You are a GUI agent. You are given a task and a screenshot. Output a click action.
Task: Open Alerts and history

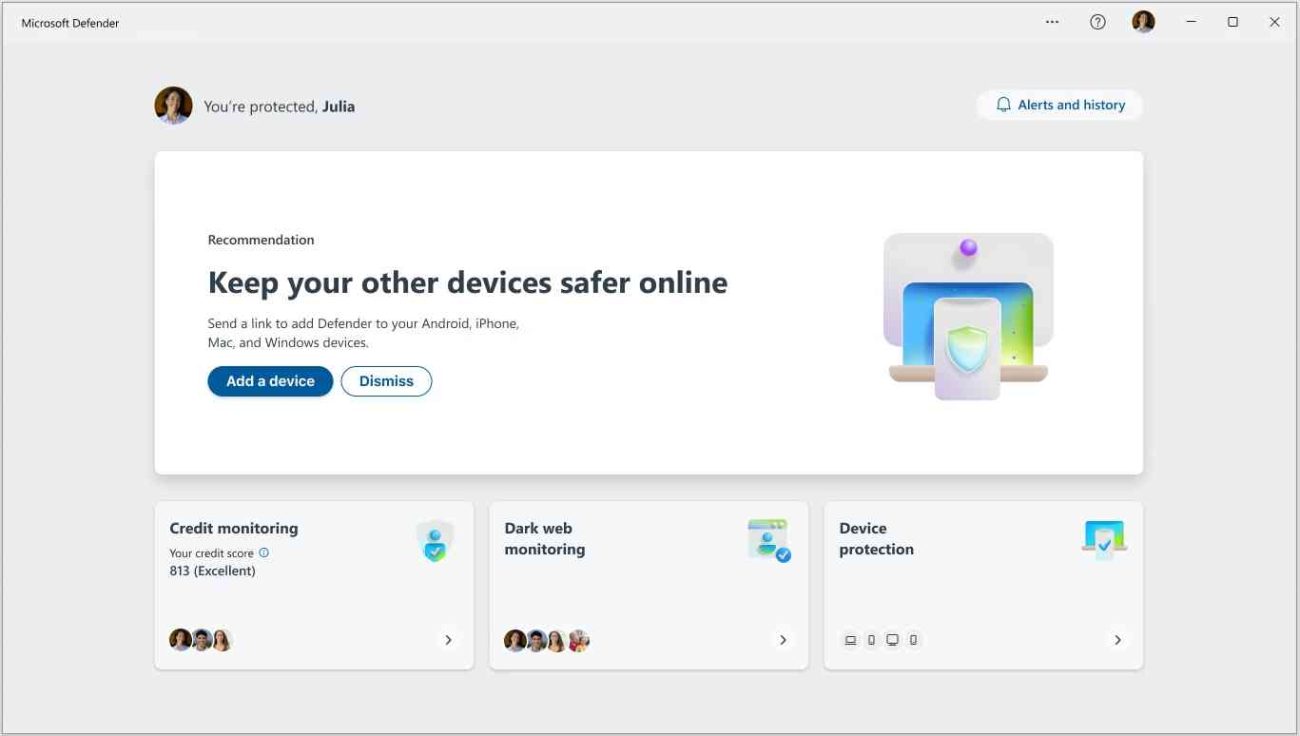tap(1059, 105)
